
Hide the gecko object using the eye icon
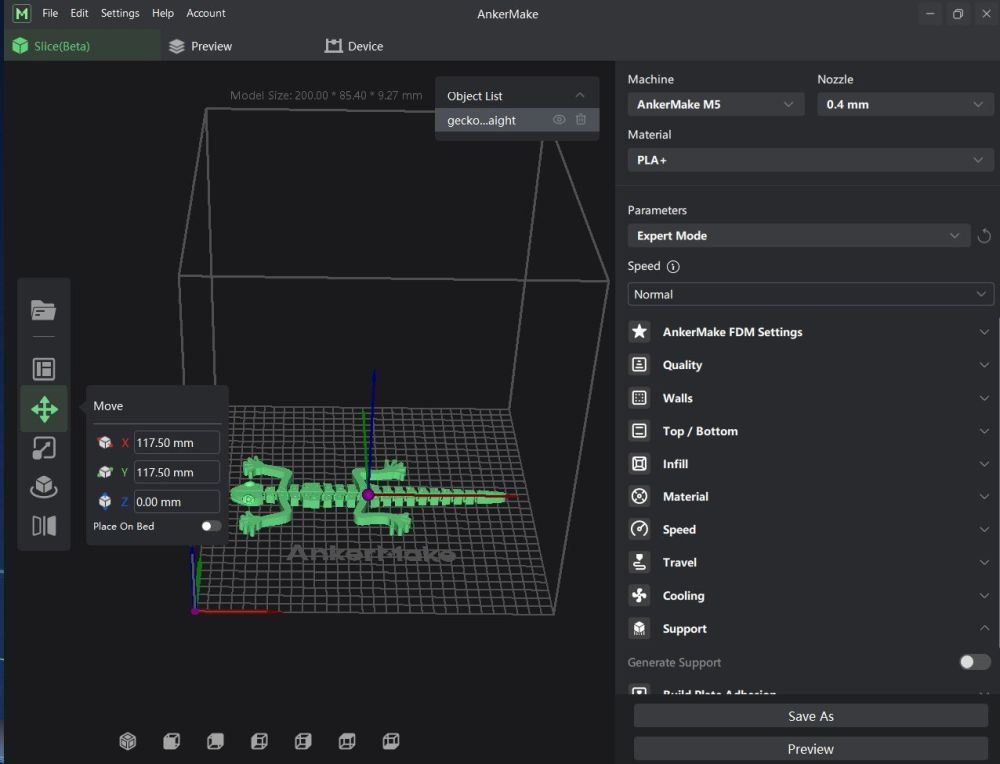pos(559,119)
